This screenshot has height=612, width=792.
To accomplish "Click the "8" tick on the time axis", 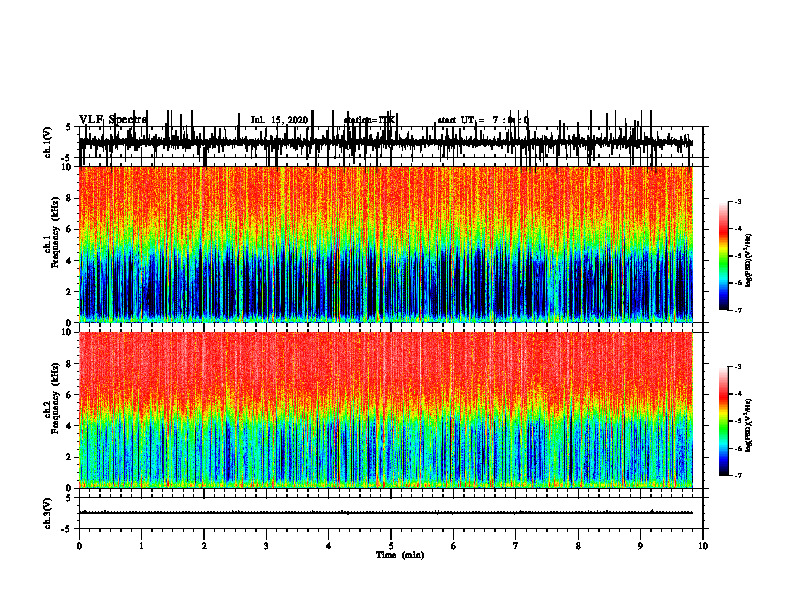I will coord(578,546).
